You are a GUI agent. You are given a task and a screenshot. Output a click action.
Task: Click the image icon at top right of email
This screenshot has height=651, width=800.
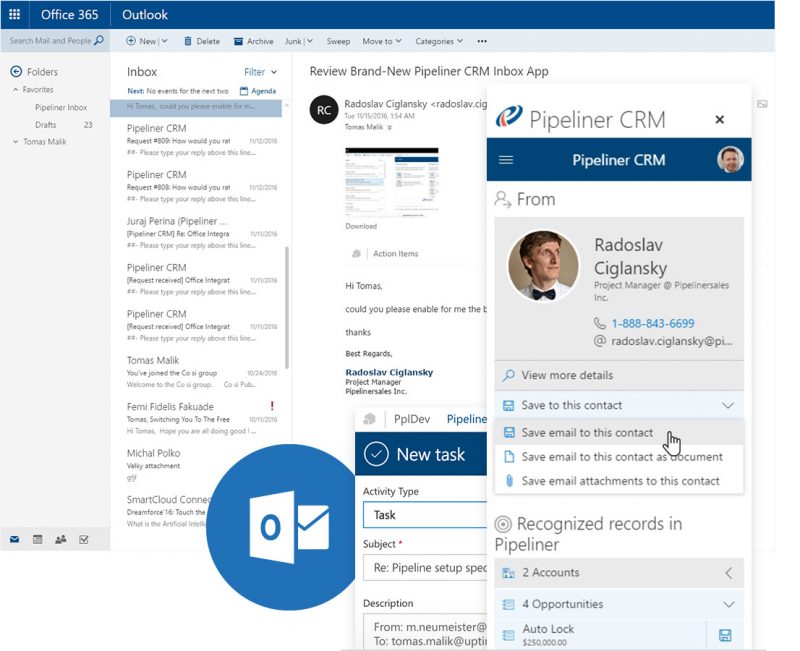(x=762, y=104)
